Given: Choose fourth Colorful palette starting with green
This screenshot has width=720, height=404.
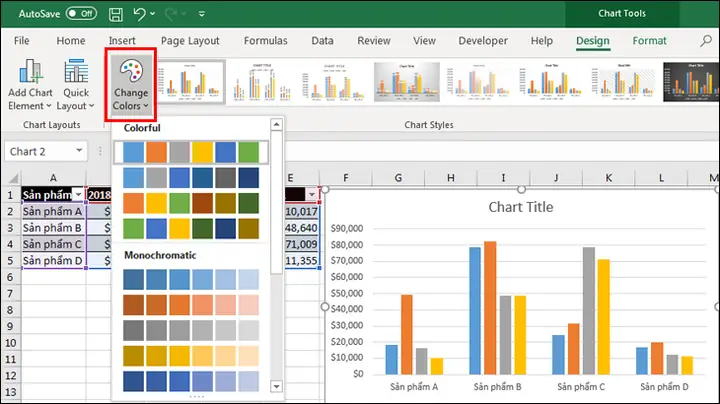Looking at the screenshot, I should (191, 229).
